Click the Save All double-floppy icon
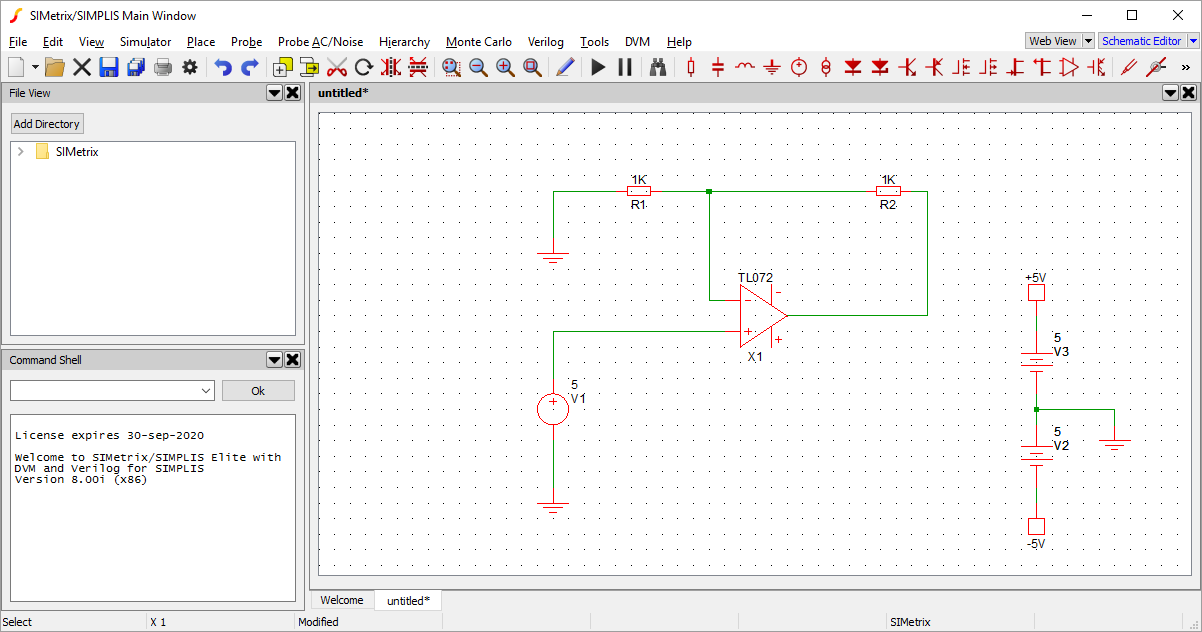Image resolution: width=1202 pixels, height=632 pixels. pos(136,67)
